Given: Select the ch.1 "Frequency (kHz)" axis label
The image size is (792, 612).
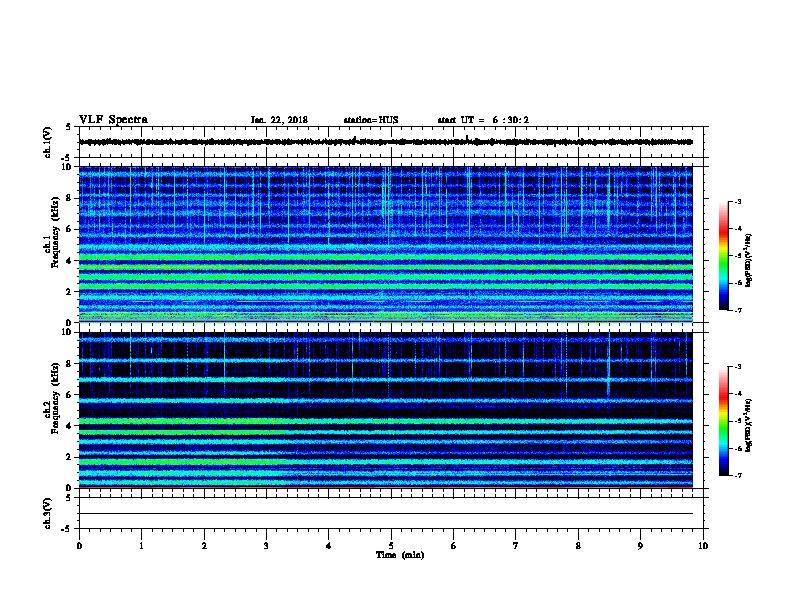Looking at the screenshot, I should [x=55, y=232].
